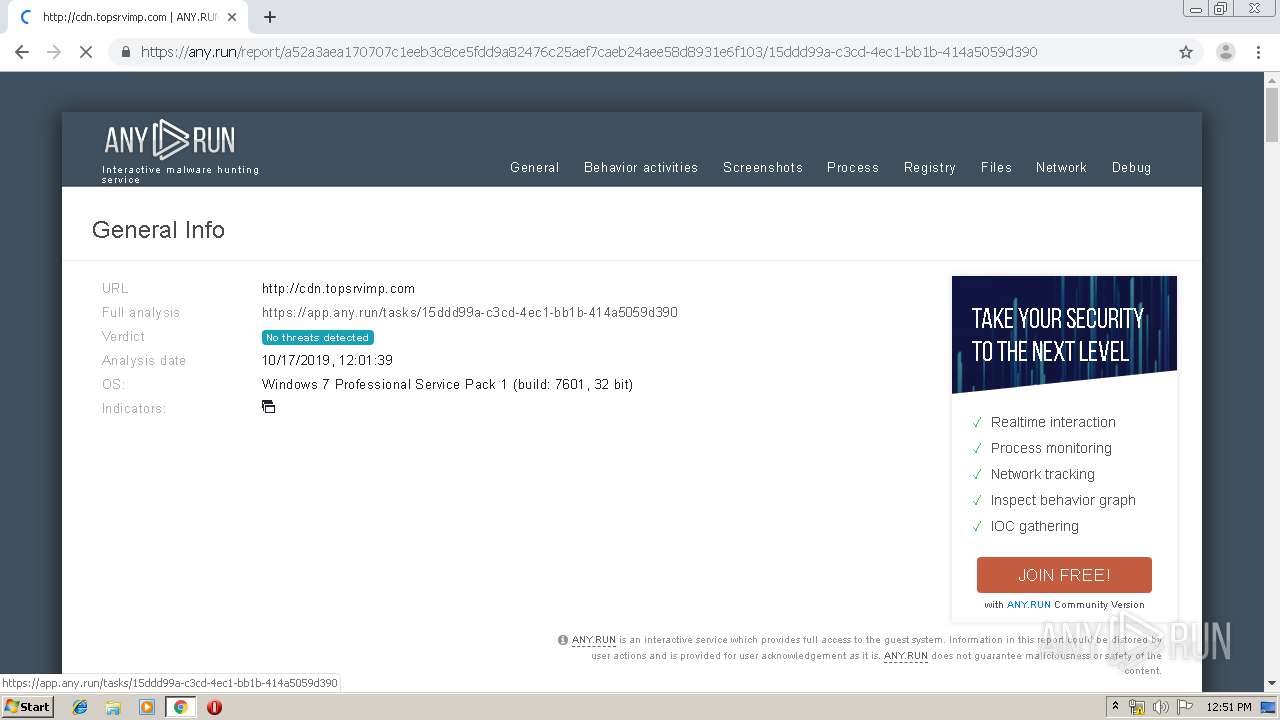This screenshot has height=720, width=1280.
Task: Open Windows Media Player taskbar icon
Action: 147,707
